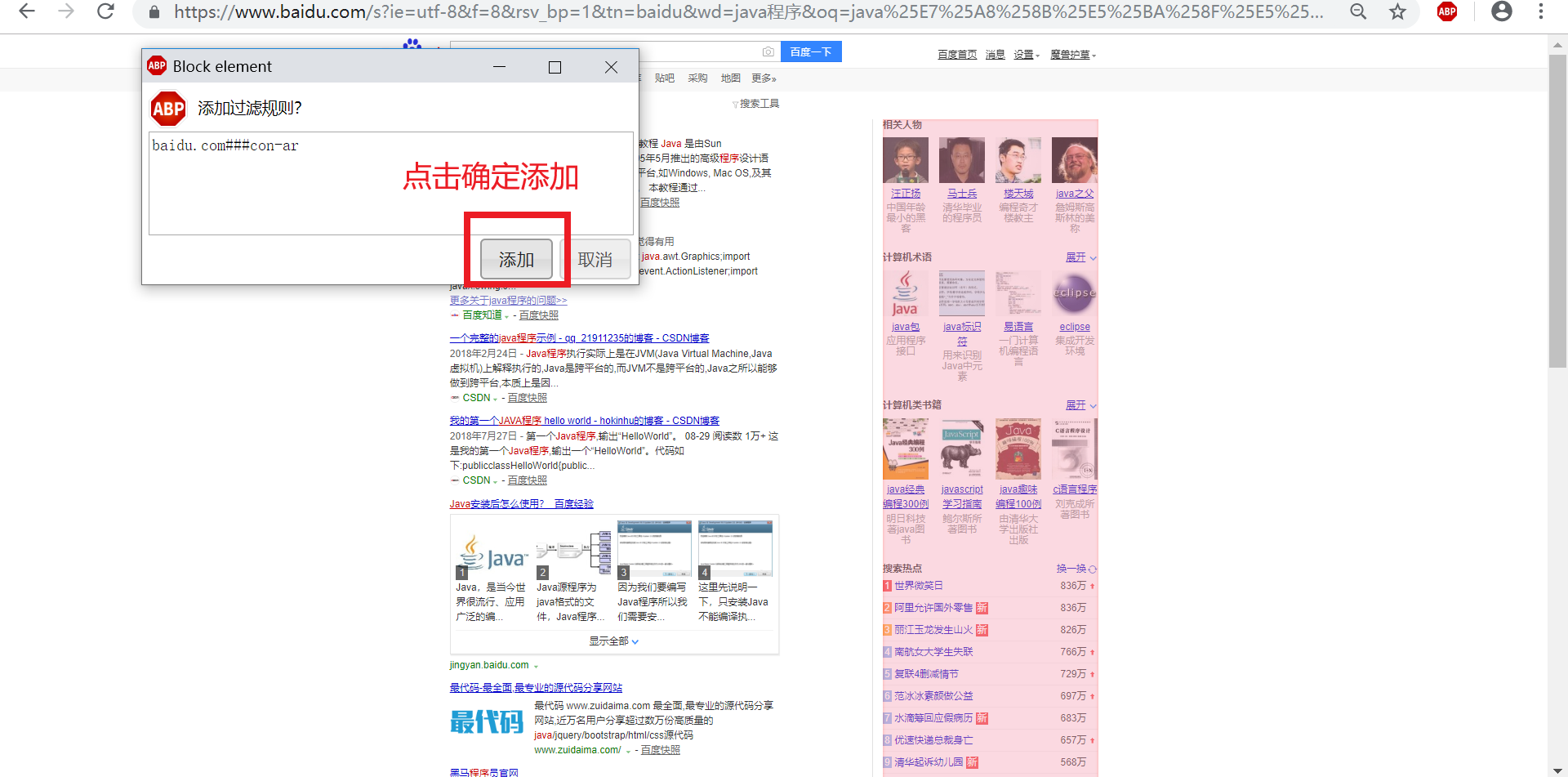Click the 添加 button to add filter rule

point(517,259)
